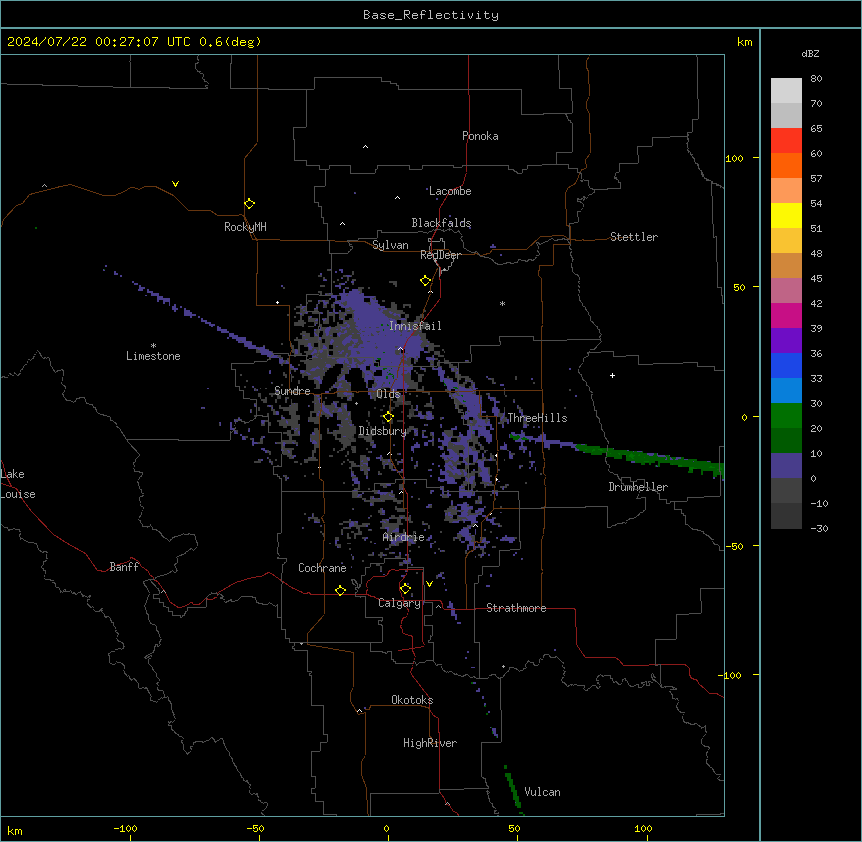This screenshot has height=842, width=862.
Task: Click the Lacombe city label
Action: [x=450, y=191]
